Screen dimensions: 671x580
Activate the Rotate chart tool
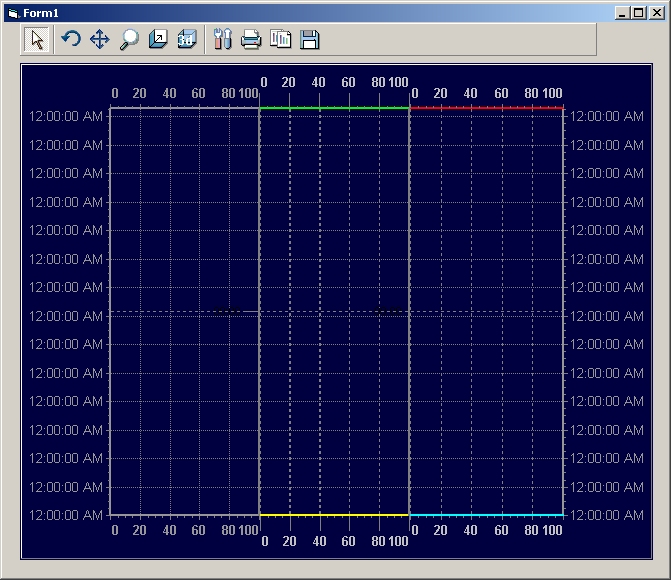(71, 39)
